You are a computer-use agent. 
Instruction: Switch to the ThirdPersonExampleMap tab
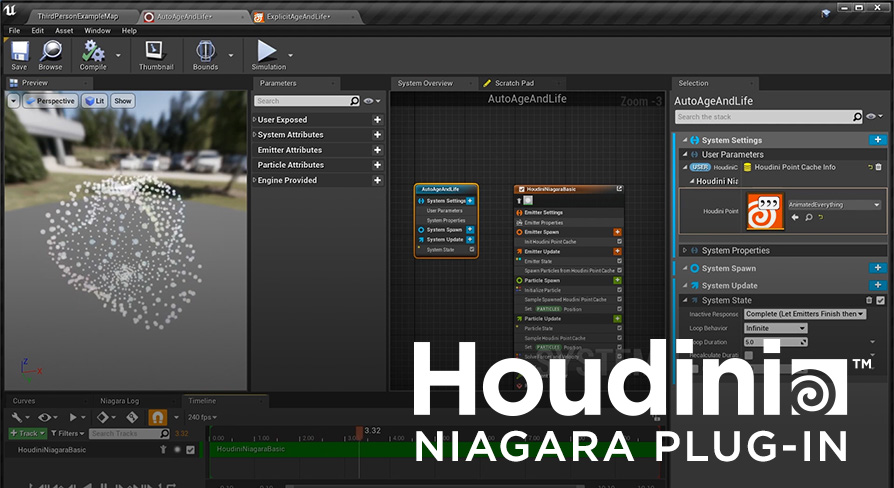pos(78,17)
